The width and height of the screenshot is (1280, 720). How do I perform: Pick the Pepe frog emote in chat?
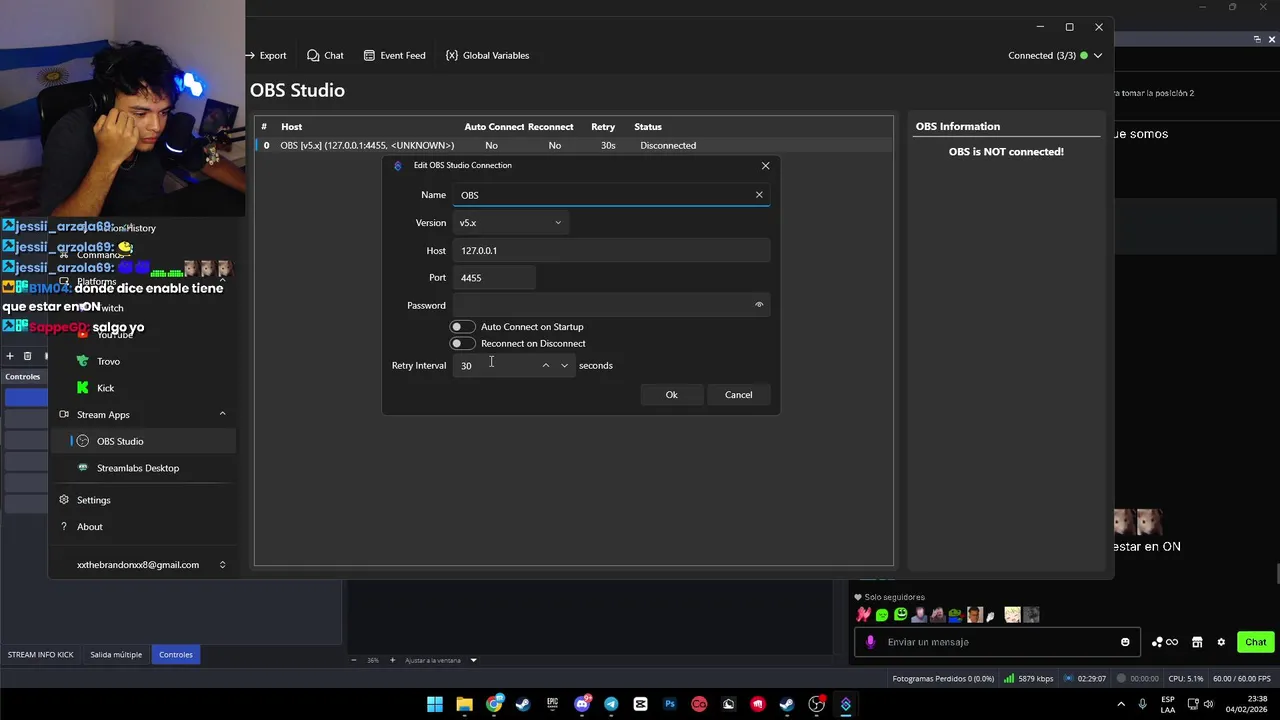(x=955, y=615)
